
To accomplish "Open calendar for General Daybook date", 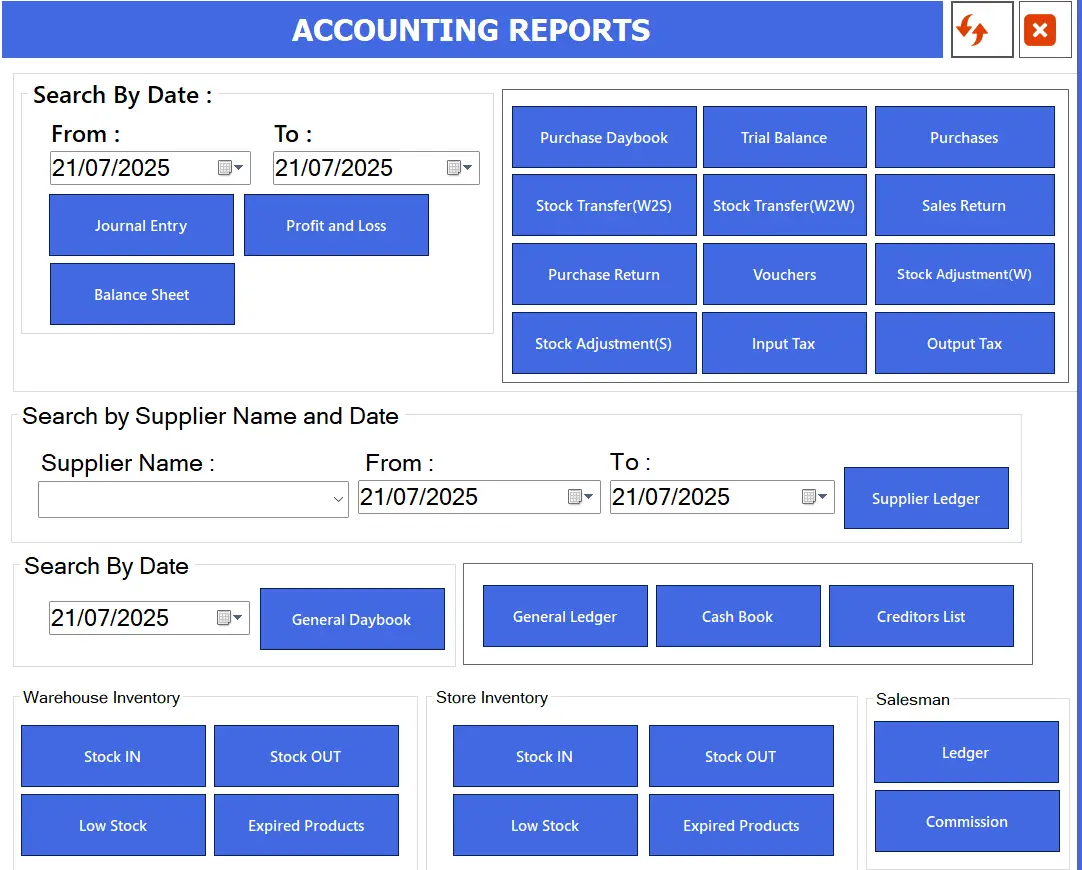I will [228, 617].
